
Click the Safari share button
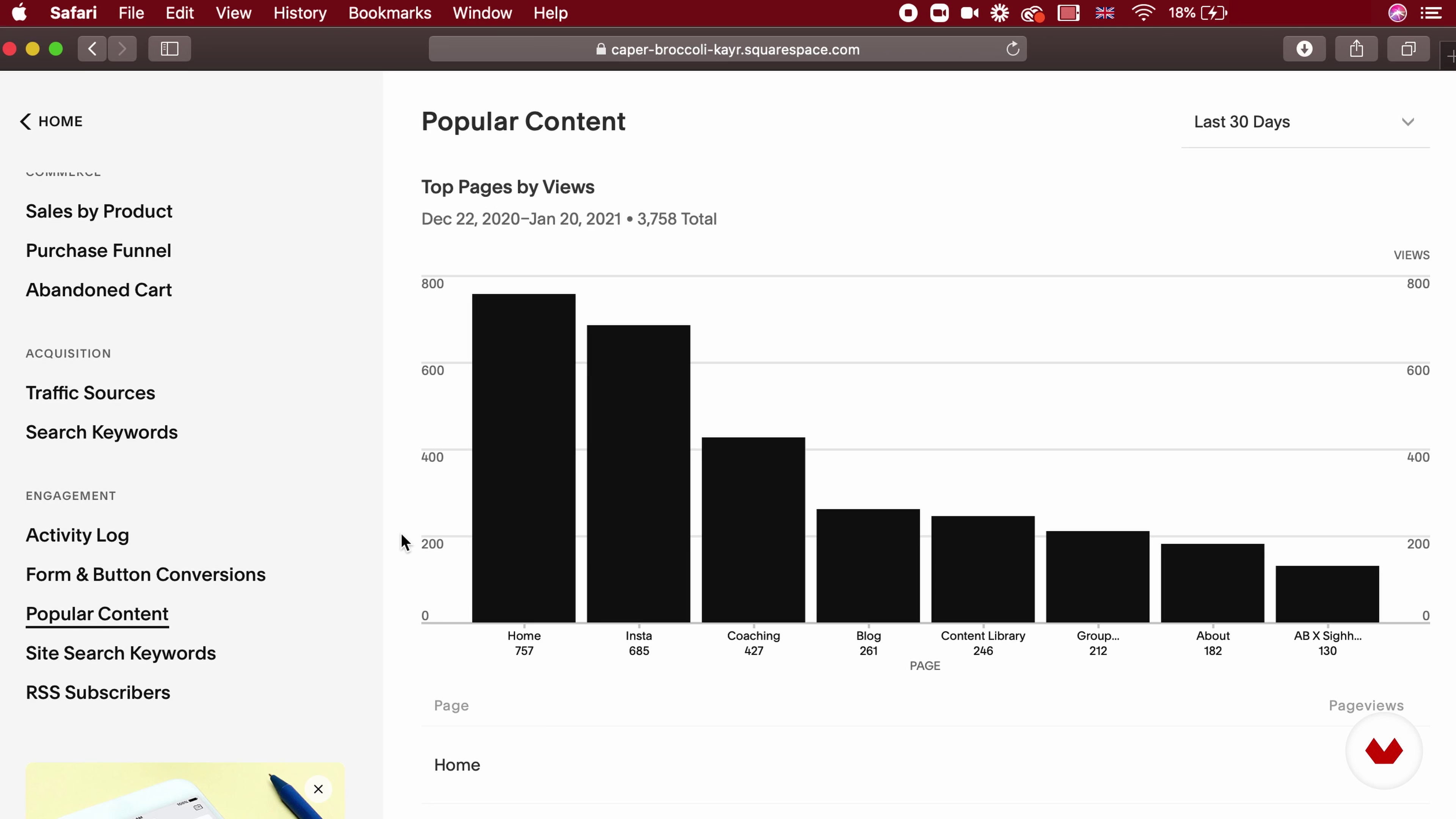[x=1357, y=49]
